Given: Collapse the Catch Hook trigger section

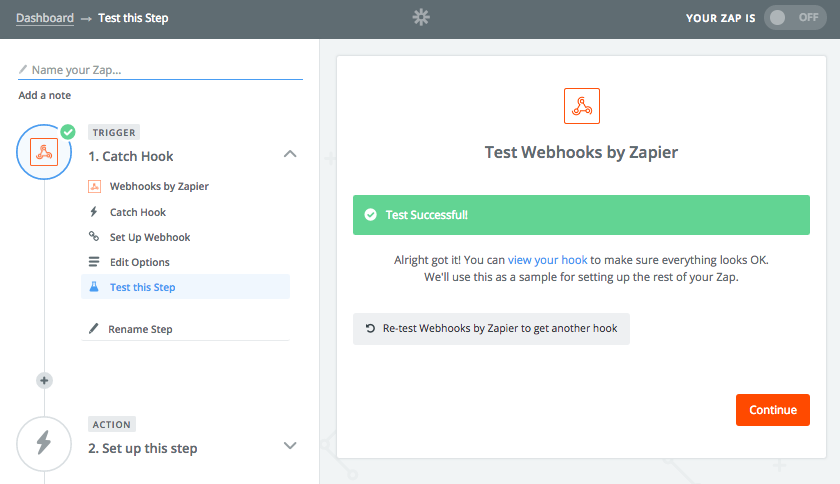Looking at the screenshot, I should (x=290, y=154).
